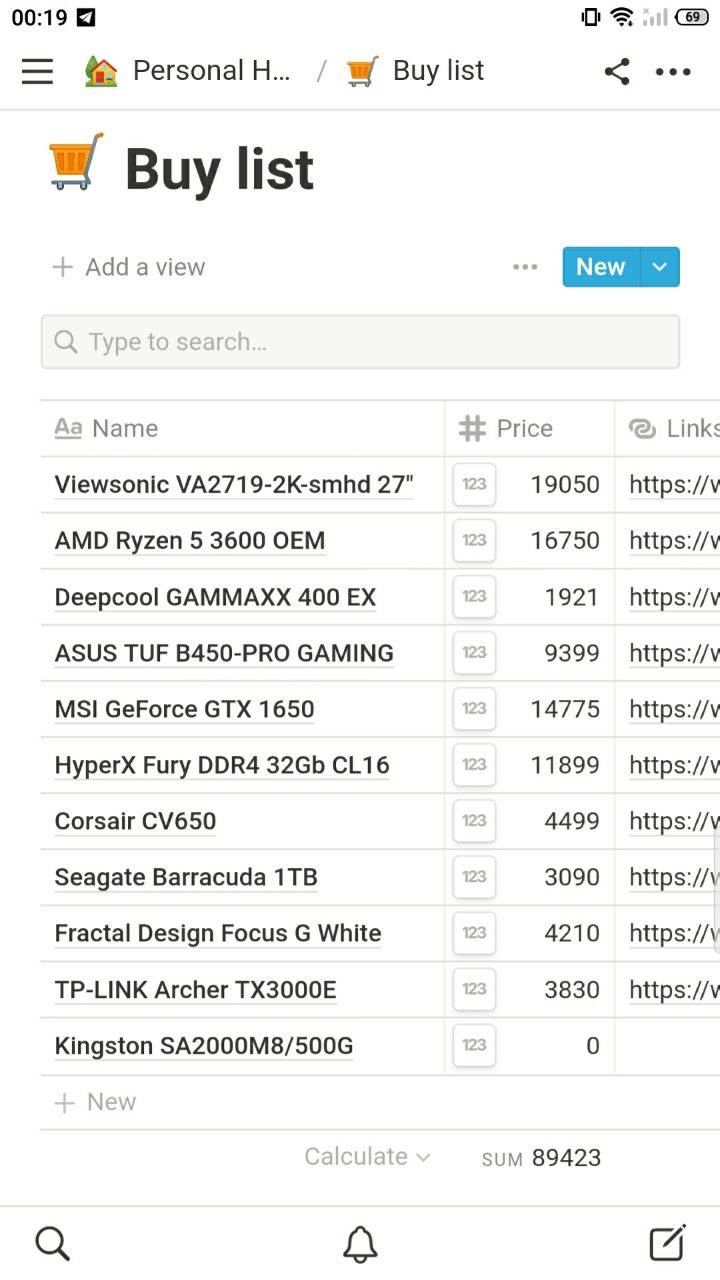Tap 123 icon in MSI GeForce row
Screen dimensions: 720x1280
tap(474, 709)
